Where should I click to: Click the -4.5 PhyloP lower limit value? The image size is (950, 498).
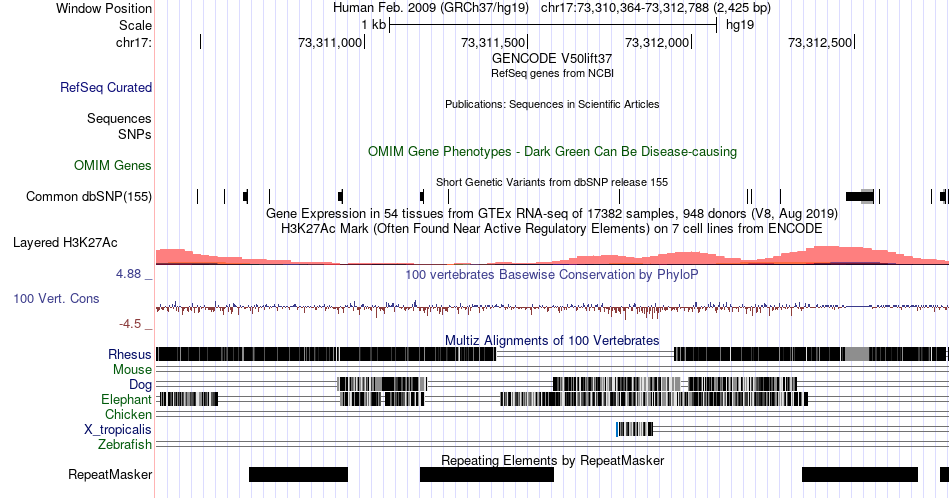130,324
